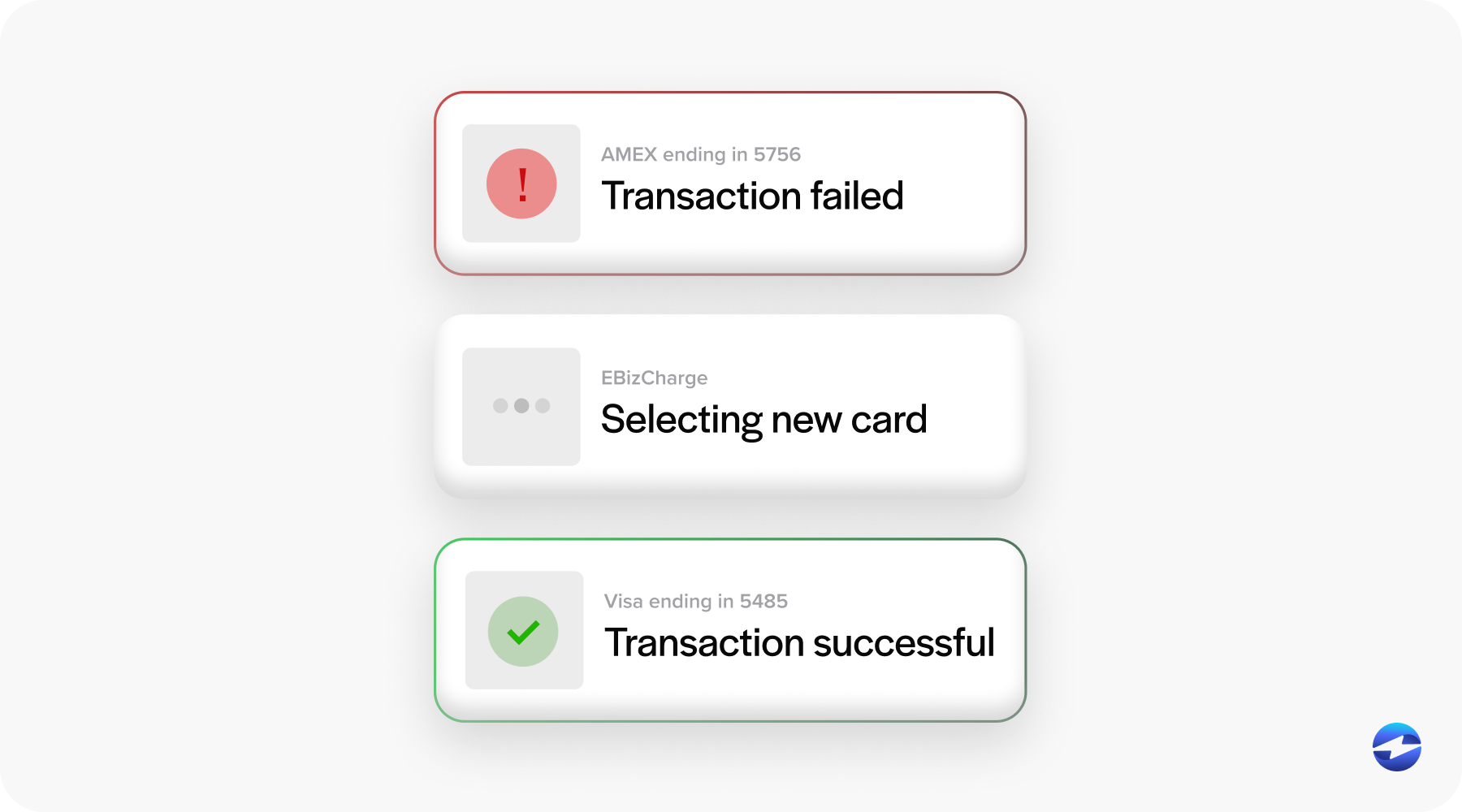Viewport: 1462px width, 812px height.
Task: Select the "Transaction failed" heading
Action: [752, 196]
